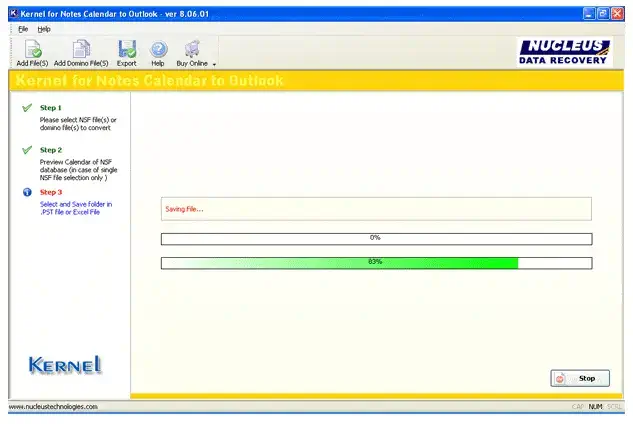
Task: Stop the file saving process
Action: coord(580,378)
